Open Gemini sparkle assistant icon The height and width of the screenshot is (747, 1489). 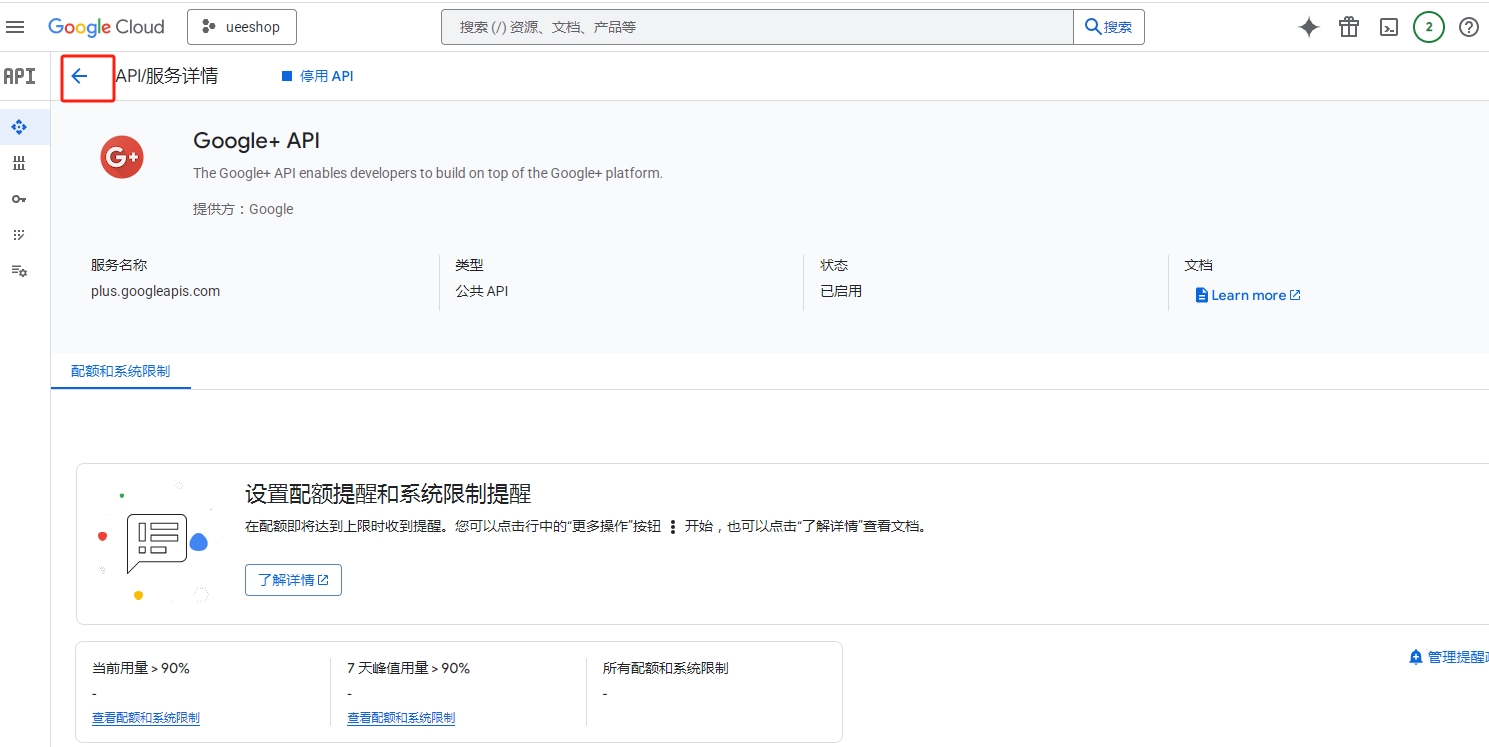(1309, 27)
